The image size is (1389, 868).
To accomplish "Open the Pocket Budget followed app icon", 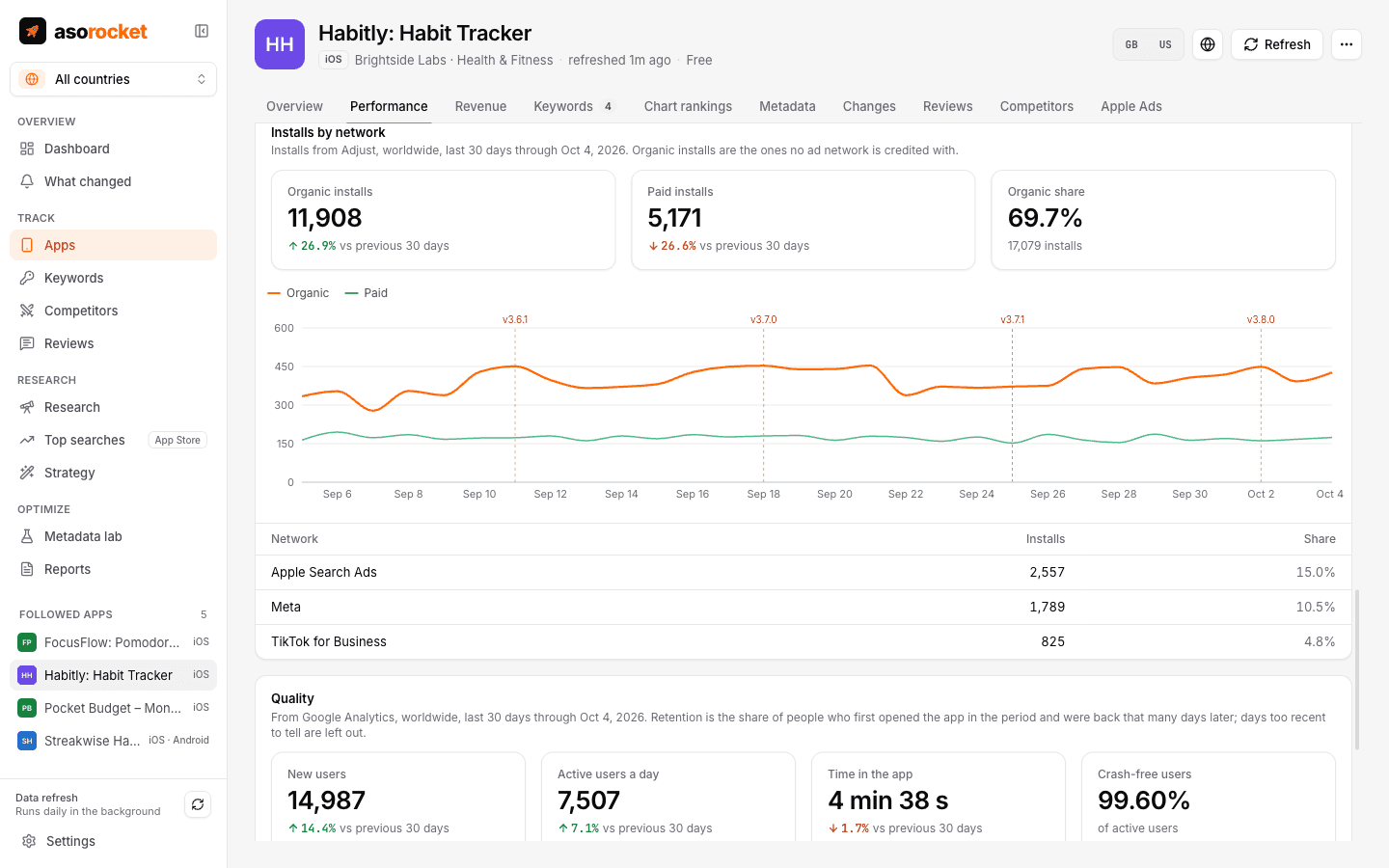I will tap(27, 708).
